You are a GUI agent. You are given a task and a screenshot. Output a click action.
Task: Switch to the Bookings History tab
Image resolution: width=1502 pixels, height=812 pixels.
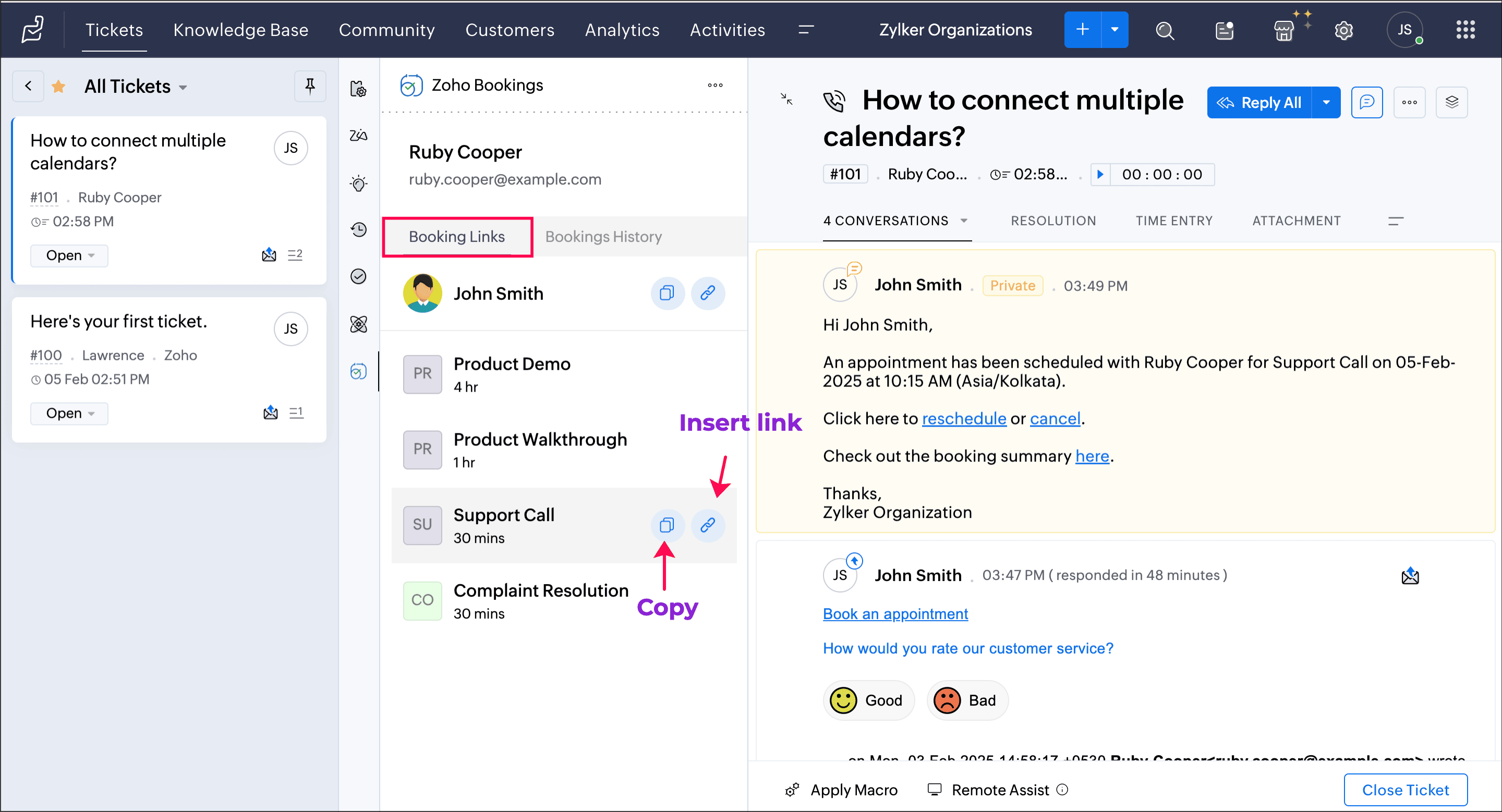click(603, 237)
